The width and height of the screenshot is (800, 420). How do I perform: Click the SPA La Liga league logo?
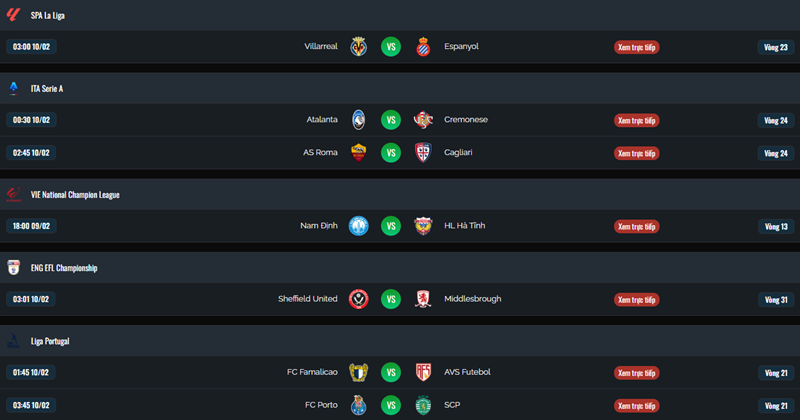13,15
